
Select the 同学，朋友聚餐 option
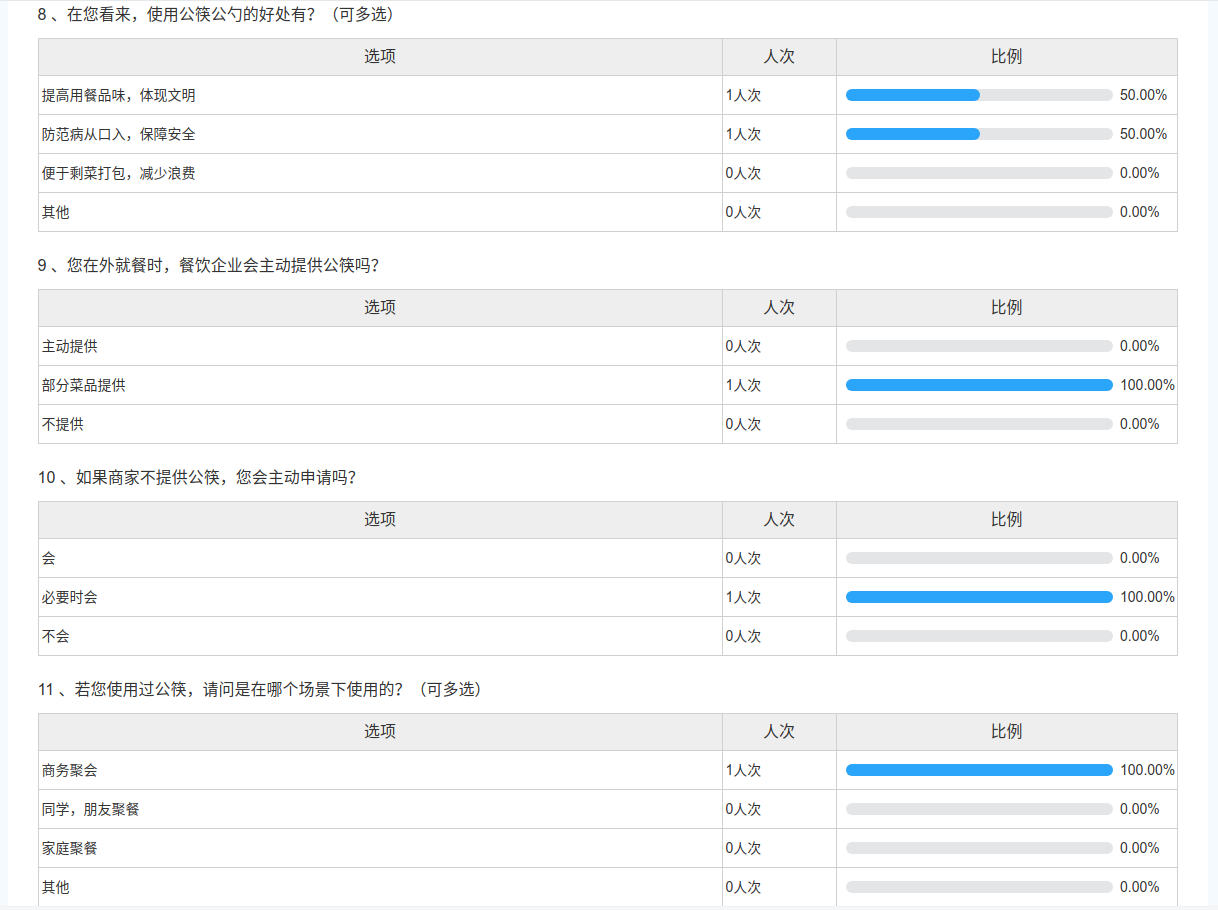[x=91, y=809]
